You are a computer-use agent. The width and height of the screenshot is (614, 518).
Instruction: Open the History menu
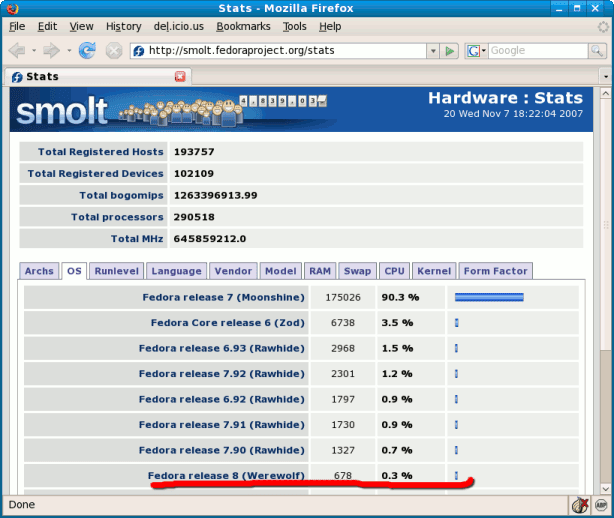tap(123, 26)
